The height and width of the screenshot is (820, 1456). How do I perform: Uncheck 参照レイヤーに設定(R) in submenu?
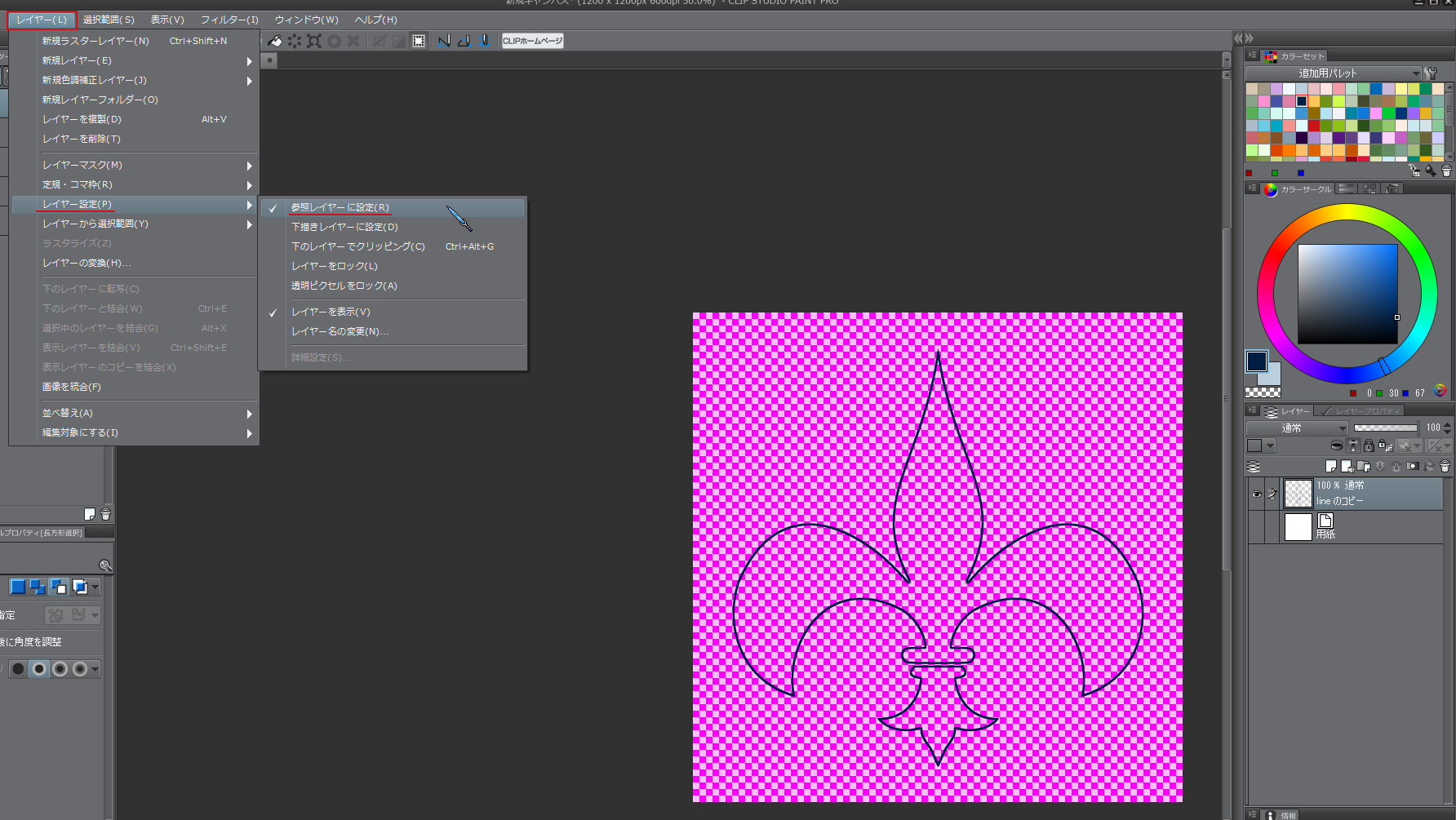click(x=340, y=207)
